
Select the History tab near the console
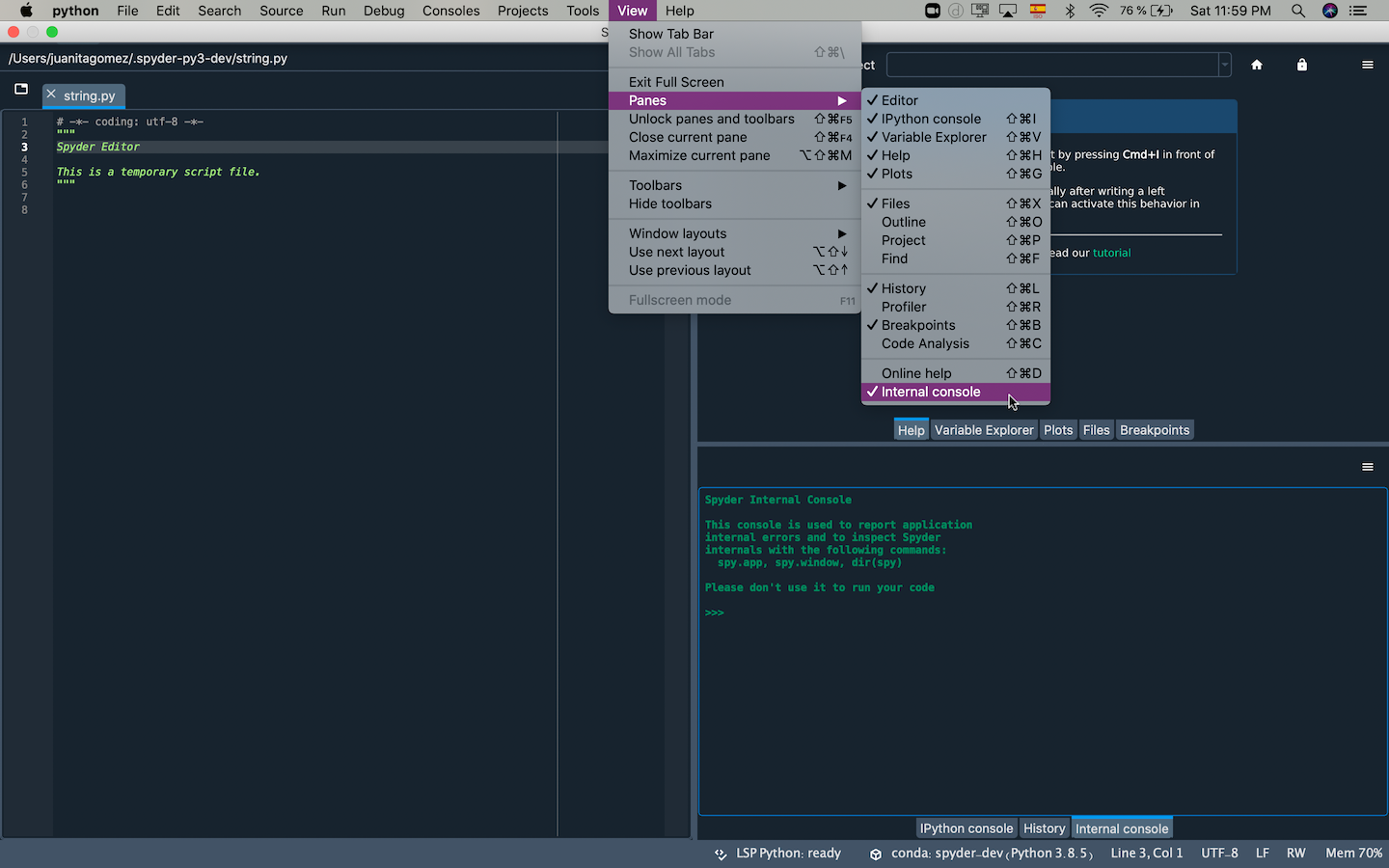tap(1045, 827)
